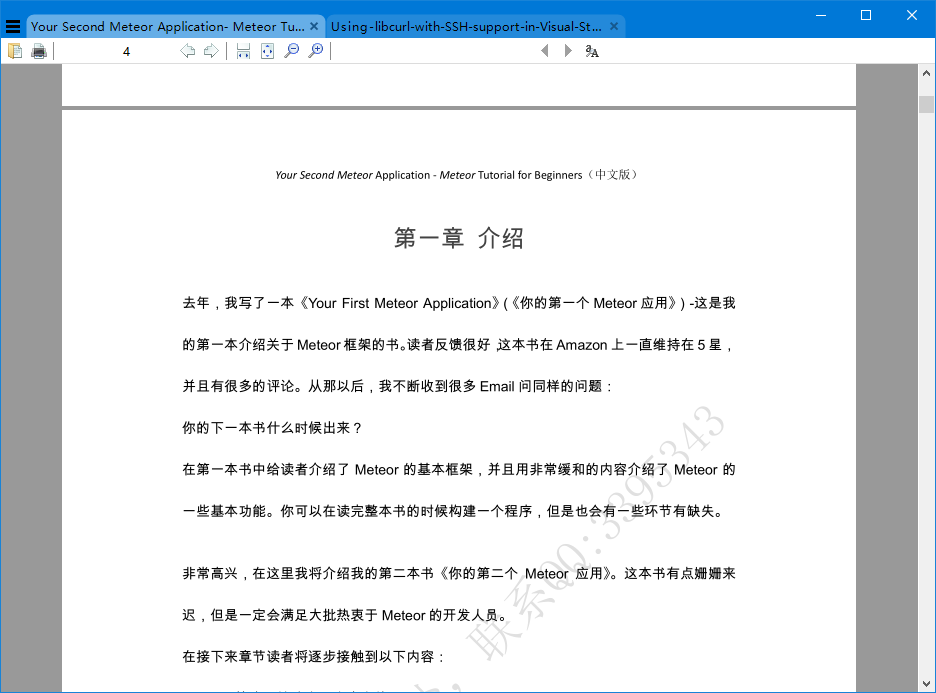936x693 pixels.
Task: Go to previous page with the left arrow
Action: [187, 51]
